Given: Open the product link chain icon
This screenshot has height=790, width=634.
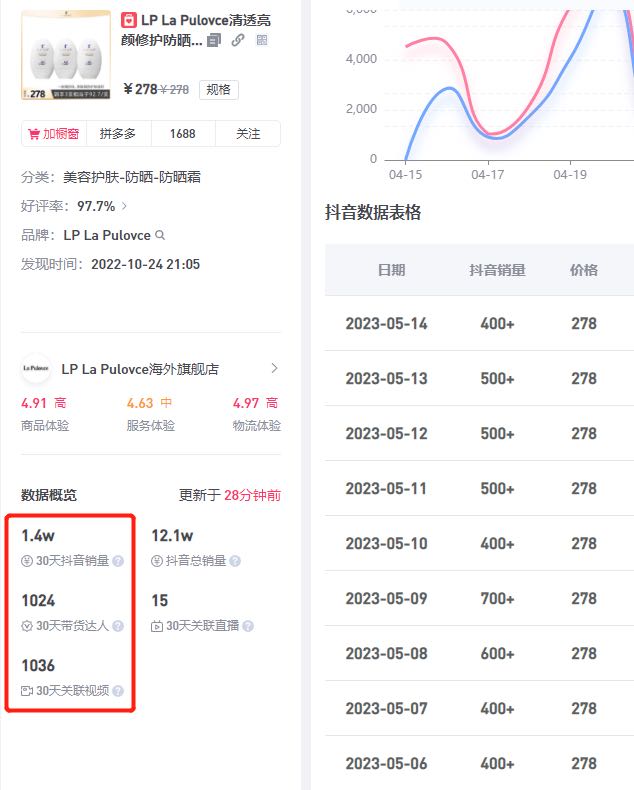Looking at the screenshot, I should [238, 40].
